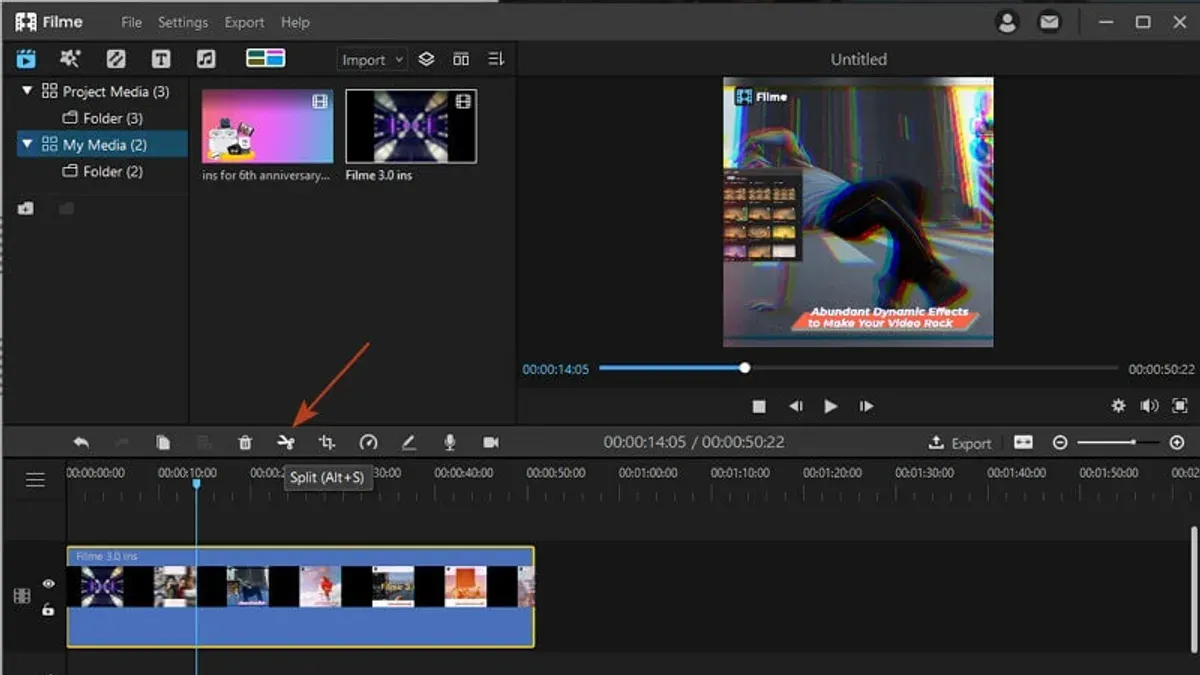Toggle video track visibility eye

pos(47,584)
